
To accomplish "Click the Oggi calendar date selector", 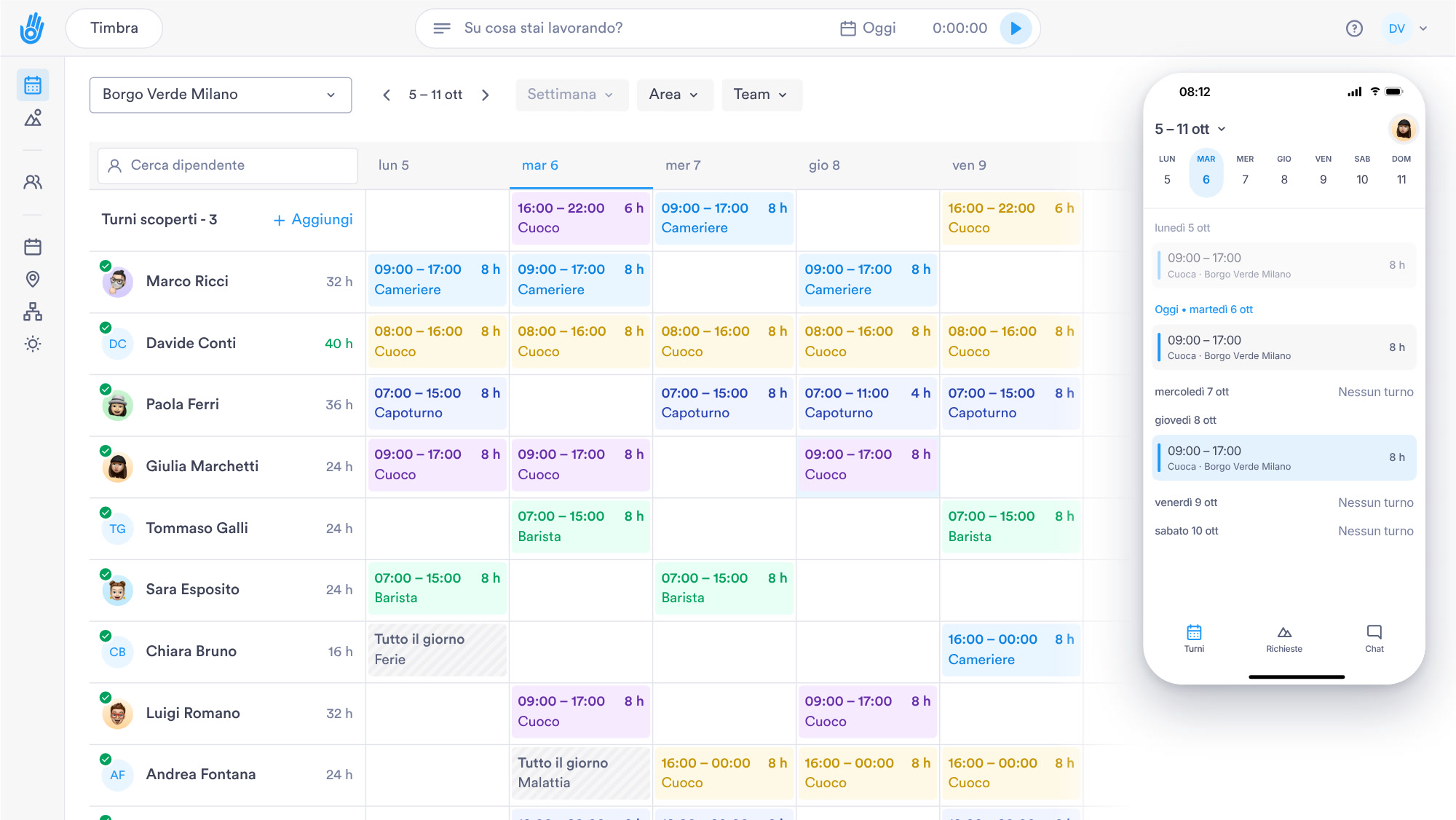I will (868, 28).
